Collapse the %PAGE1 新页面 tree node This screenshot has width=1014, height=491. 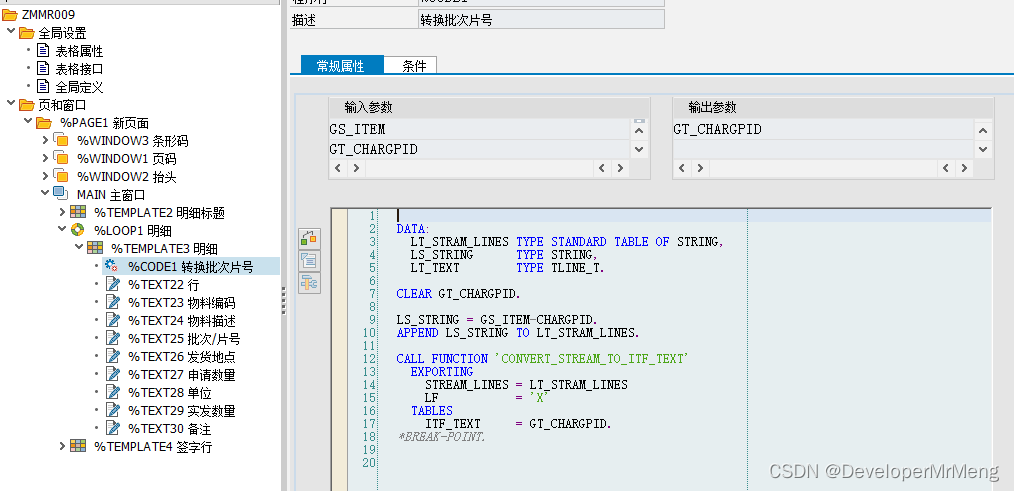click(x=28, y=123)
